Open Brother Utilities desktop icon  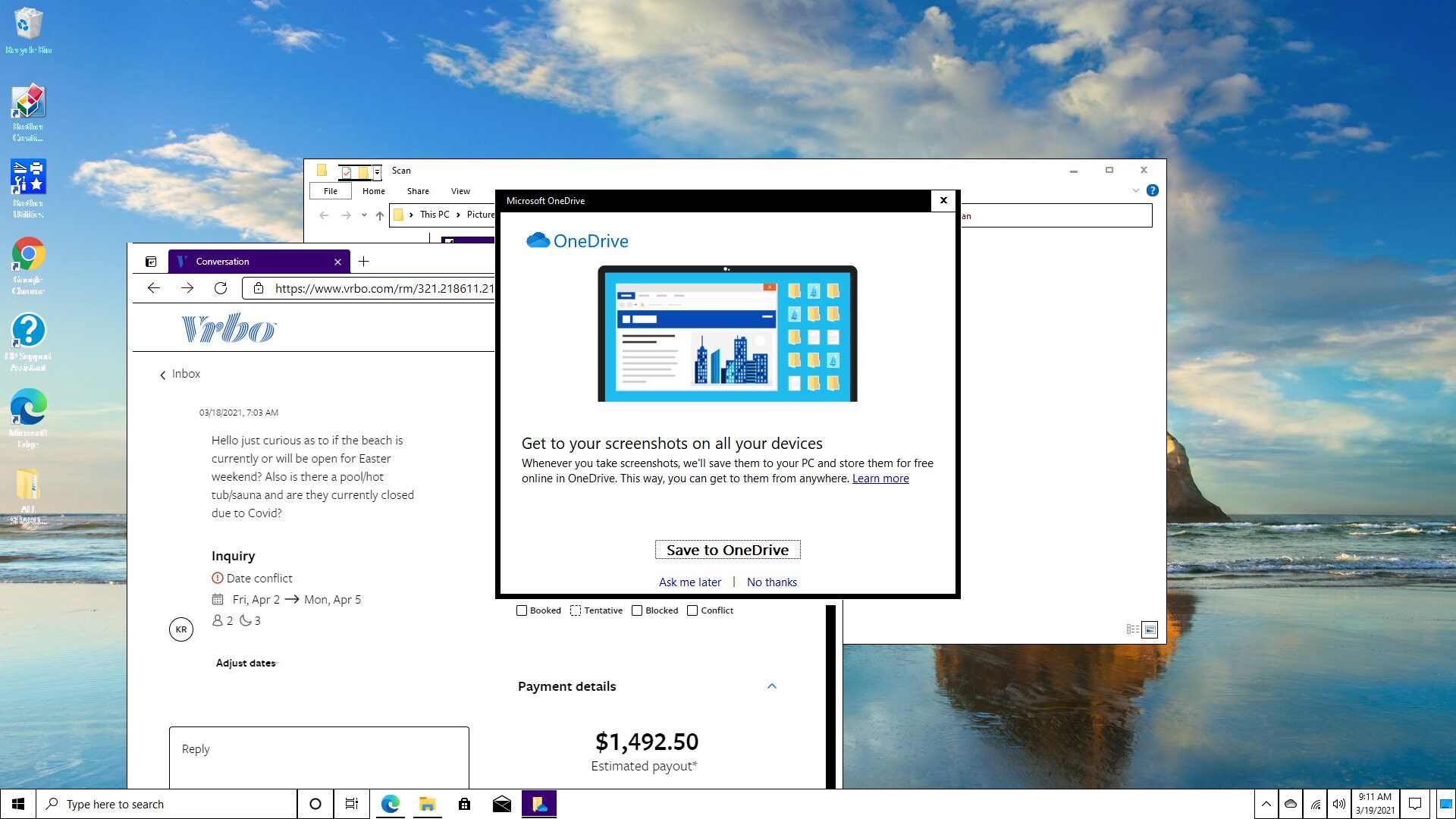pos(28,188)
